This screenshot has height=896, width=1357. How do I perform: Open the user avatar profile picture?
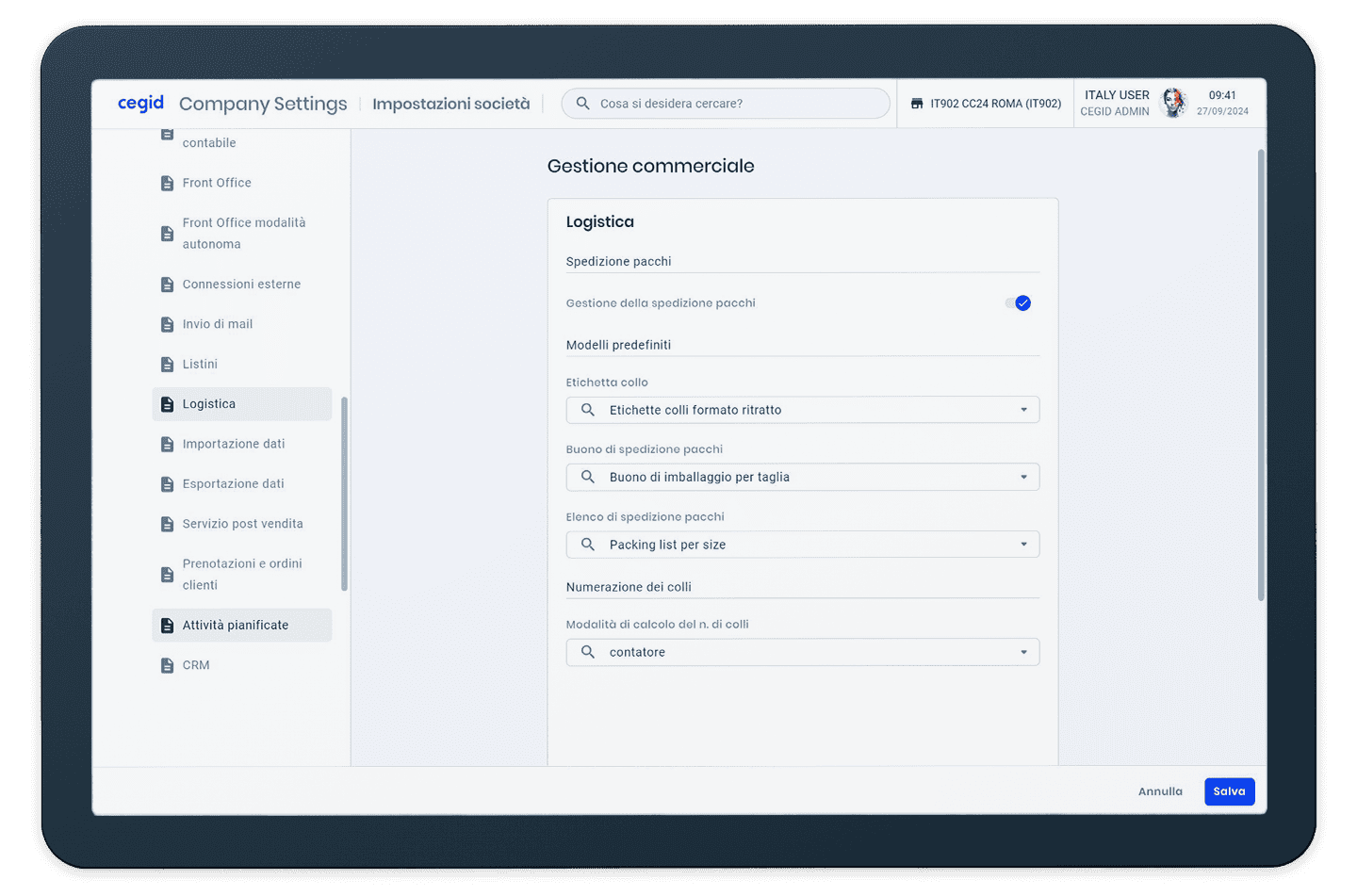[x=1173, y=103]
